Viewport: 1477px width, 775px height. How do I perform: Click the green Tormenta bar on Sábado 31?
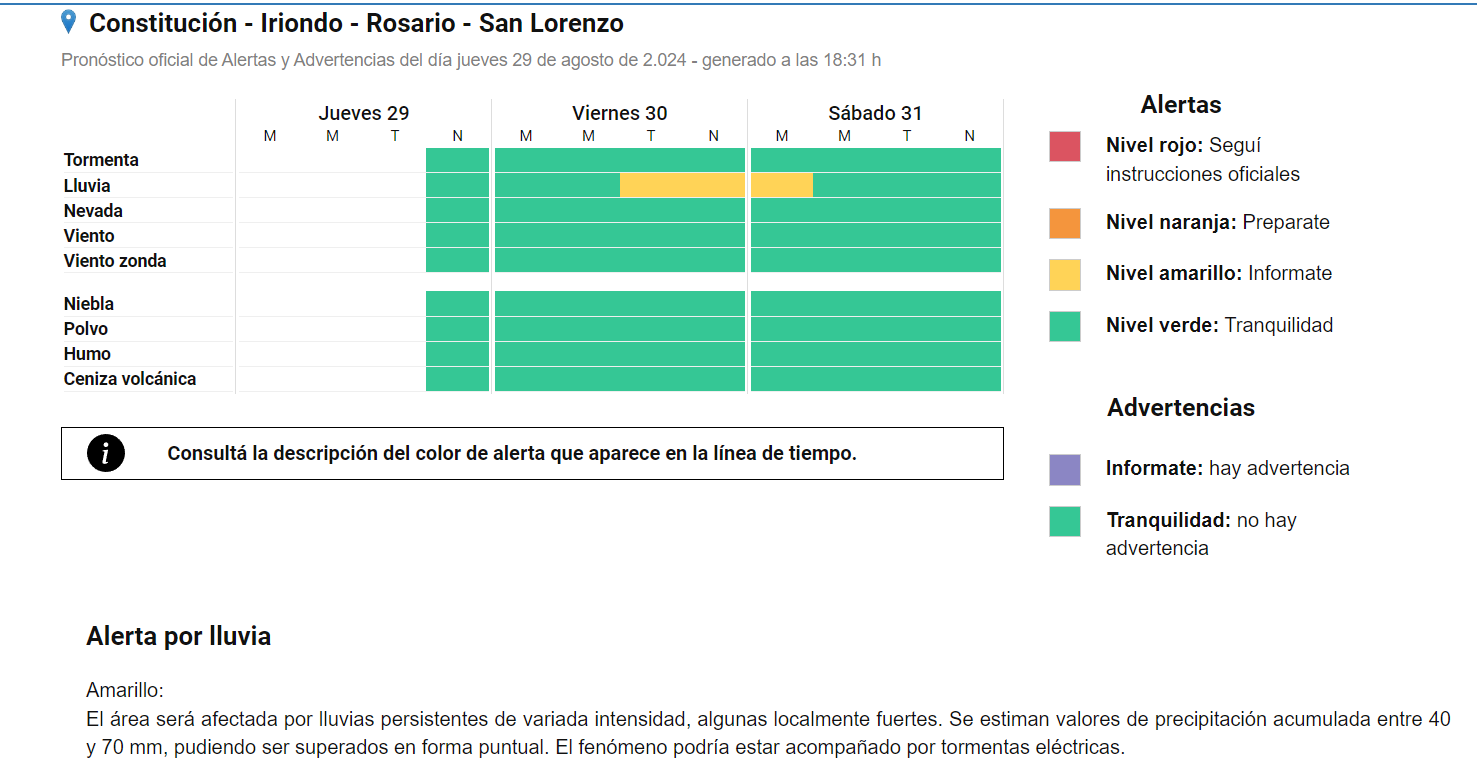[876, 160]
